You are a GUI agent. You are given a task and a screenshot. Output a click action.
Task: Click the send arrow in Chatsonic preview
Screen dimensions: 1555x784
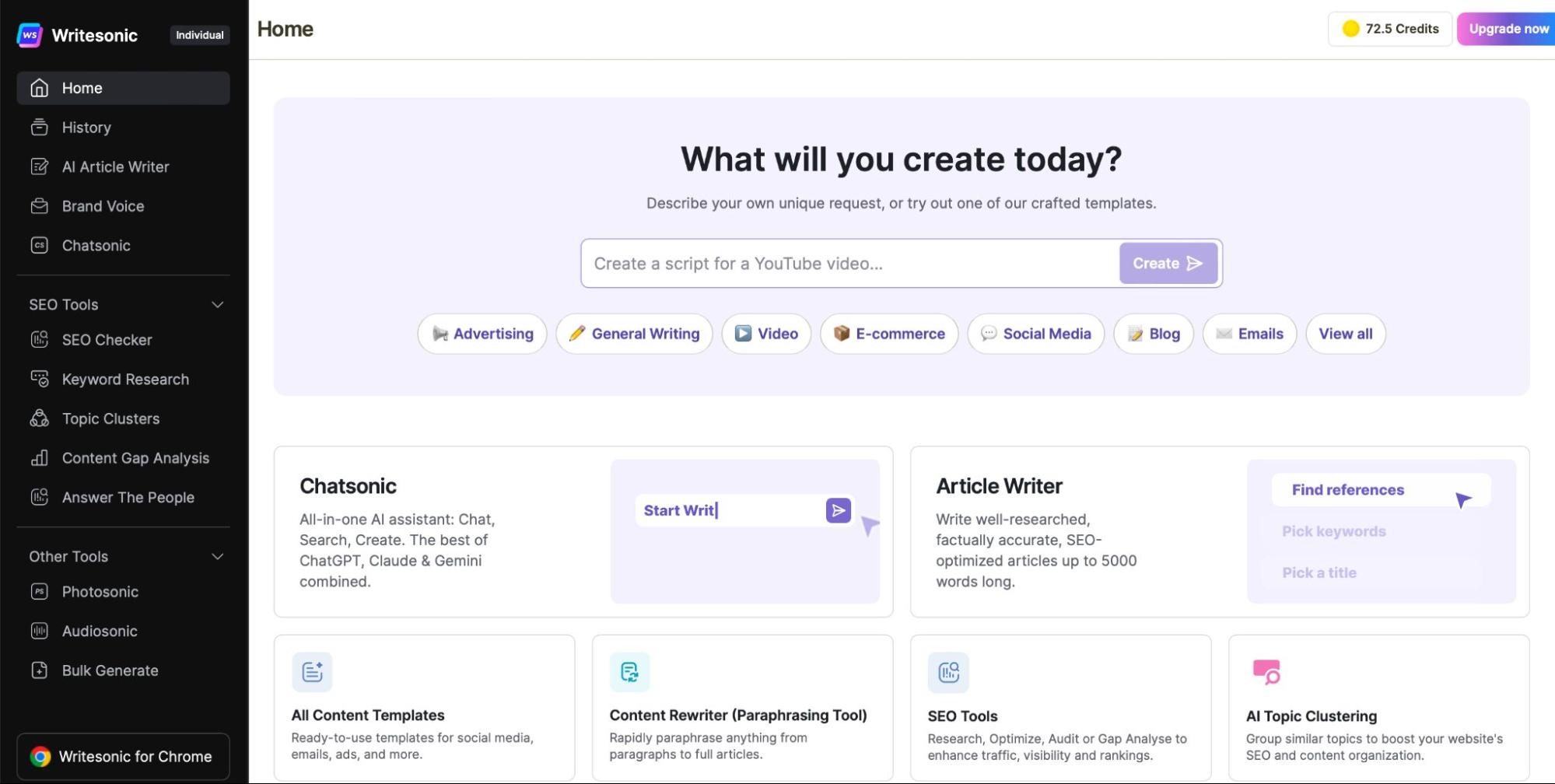point(839,510)
